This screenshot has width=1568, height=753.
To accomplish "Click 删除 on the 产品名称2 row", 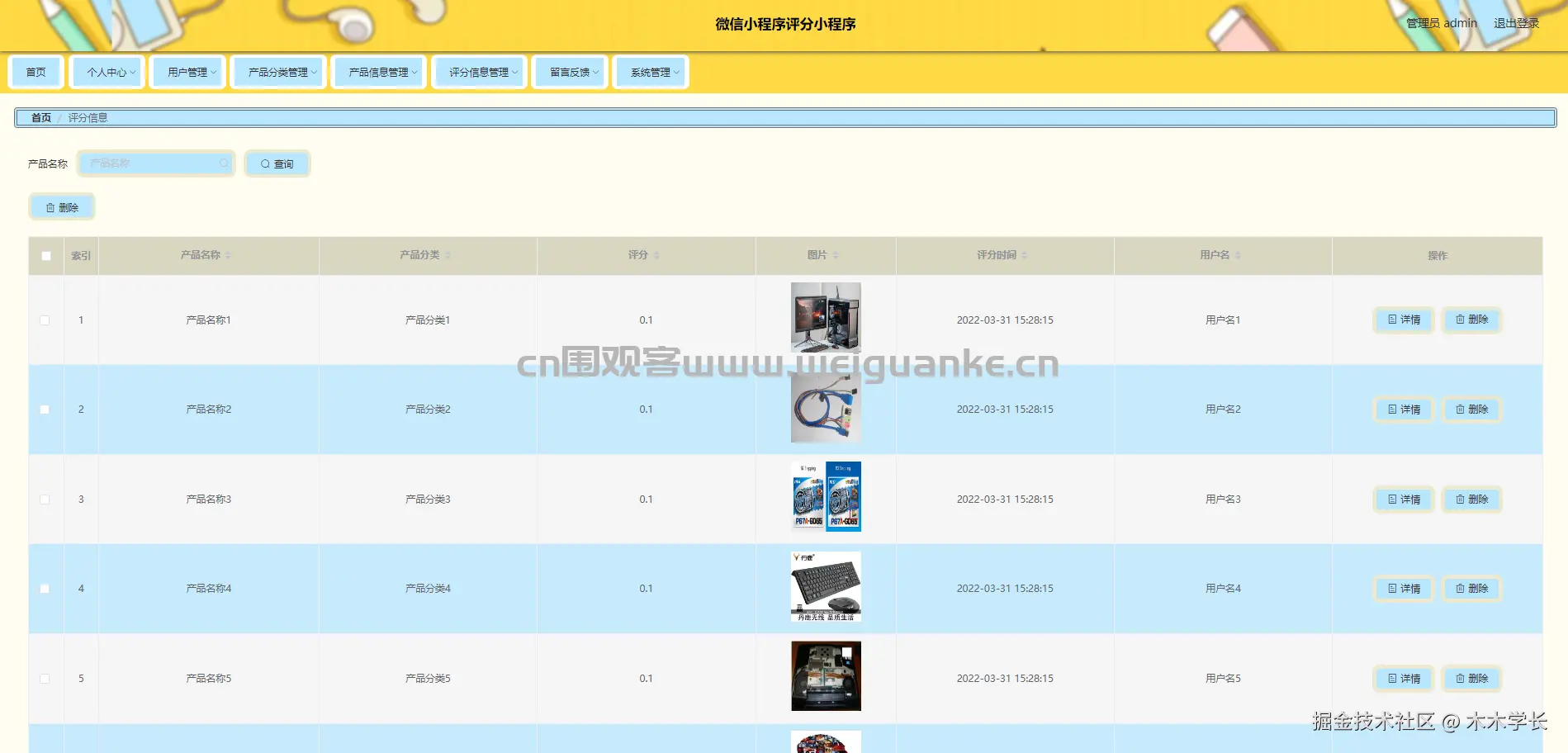I will 1471,410.
